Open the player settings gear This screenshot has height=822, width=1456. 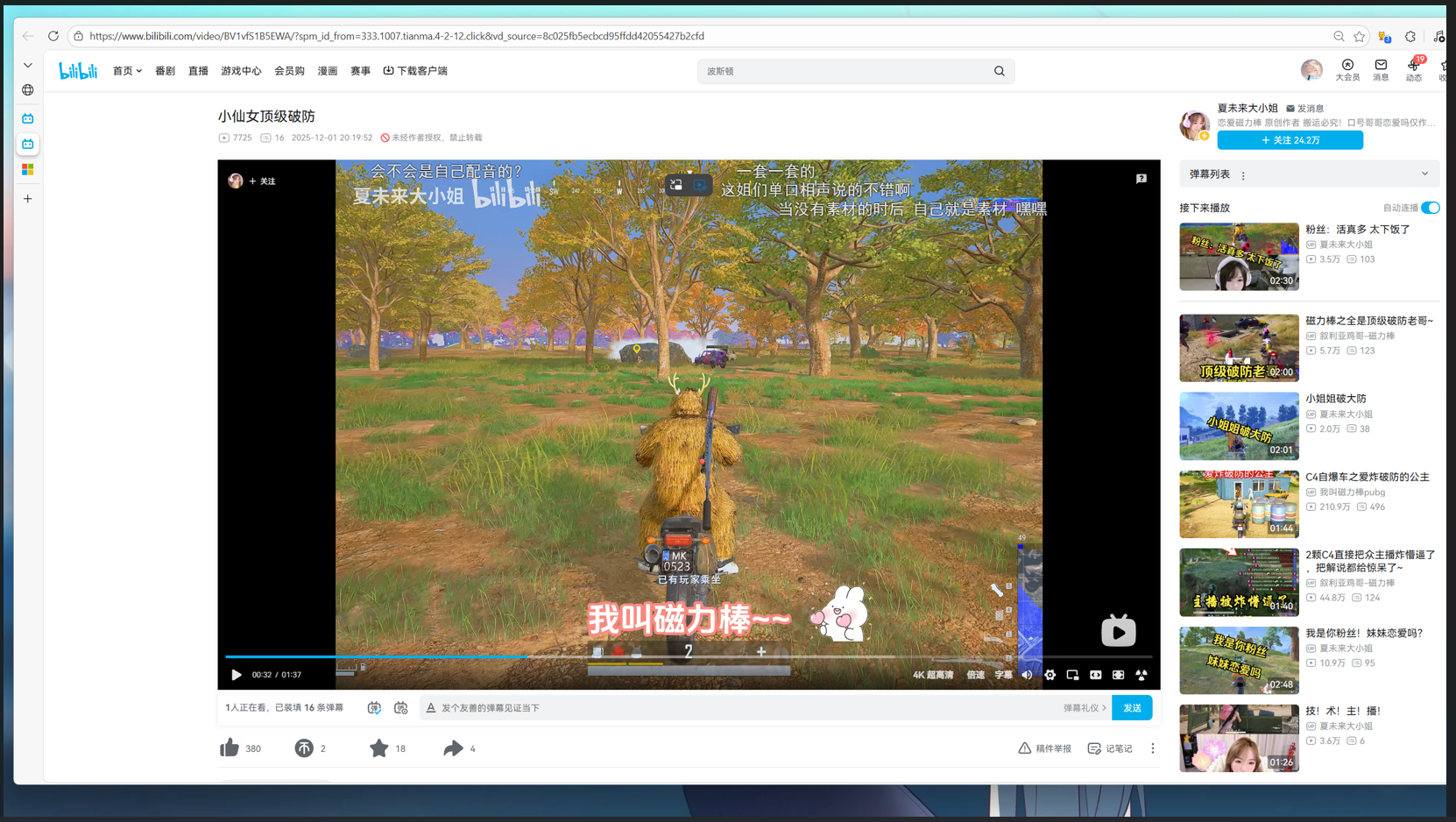pyautogui.click(x=1050, y=675)
